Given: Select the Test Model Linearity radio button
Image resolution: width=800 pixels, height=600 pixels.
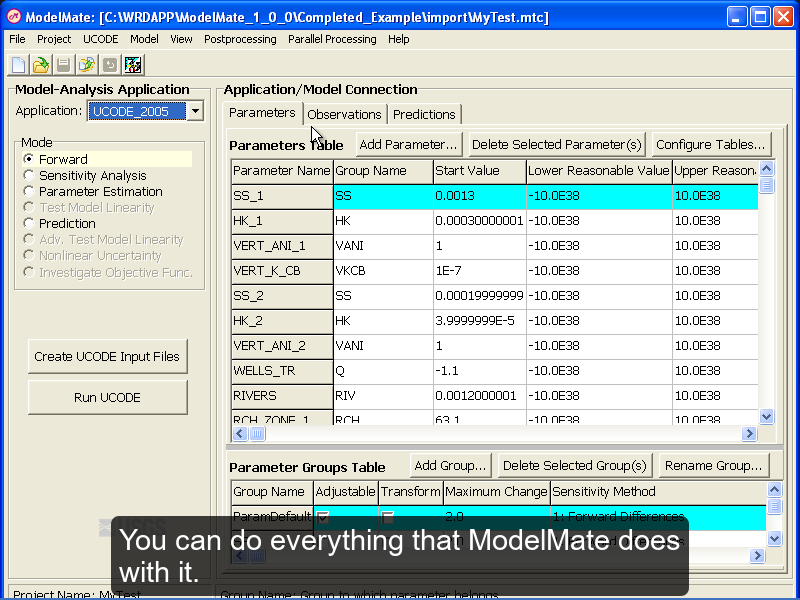Looking at the screenshot, I should pos(29,207).
